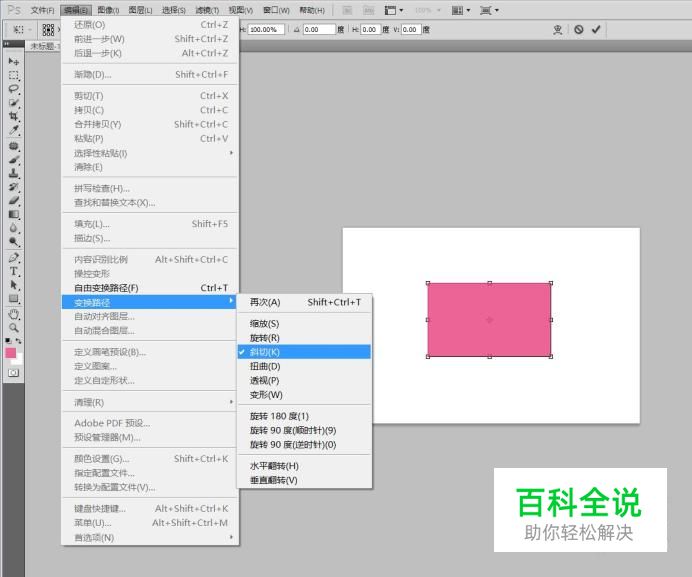
Task: Toggle Quick Mask mode below color swatches
Action: [14, 372]
